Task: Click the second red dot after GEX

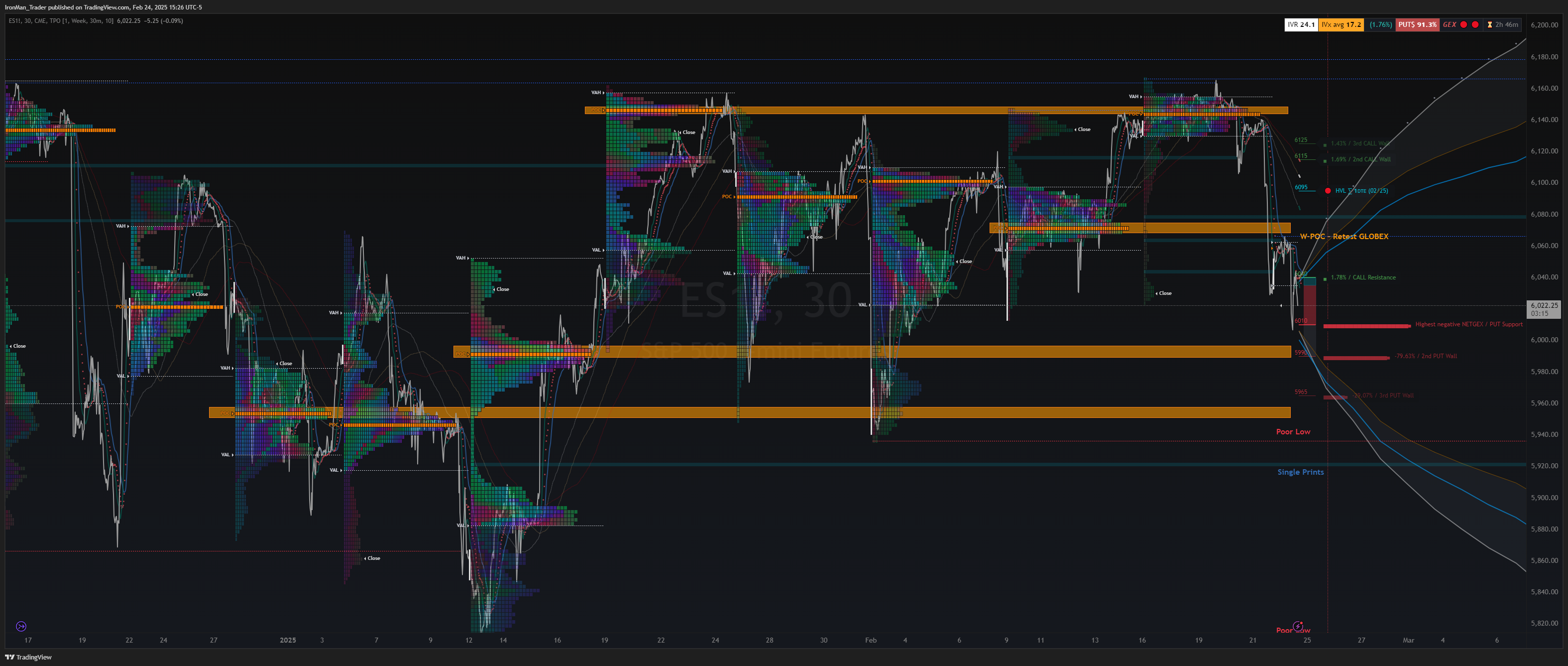Action: (x=1475, y=24)
